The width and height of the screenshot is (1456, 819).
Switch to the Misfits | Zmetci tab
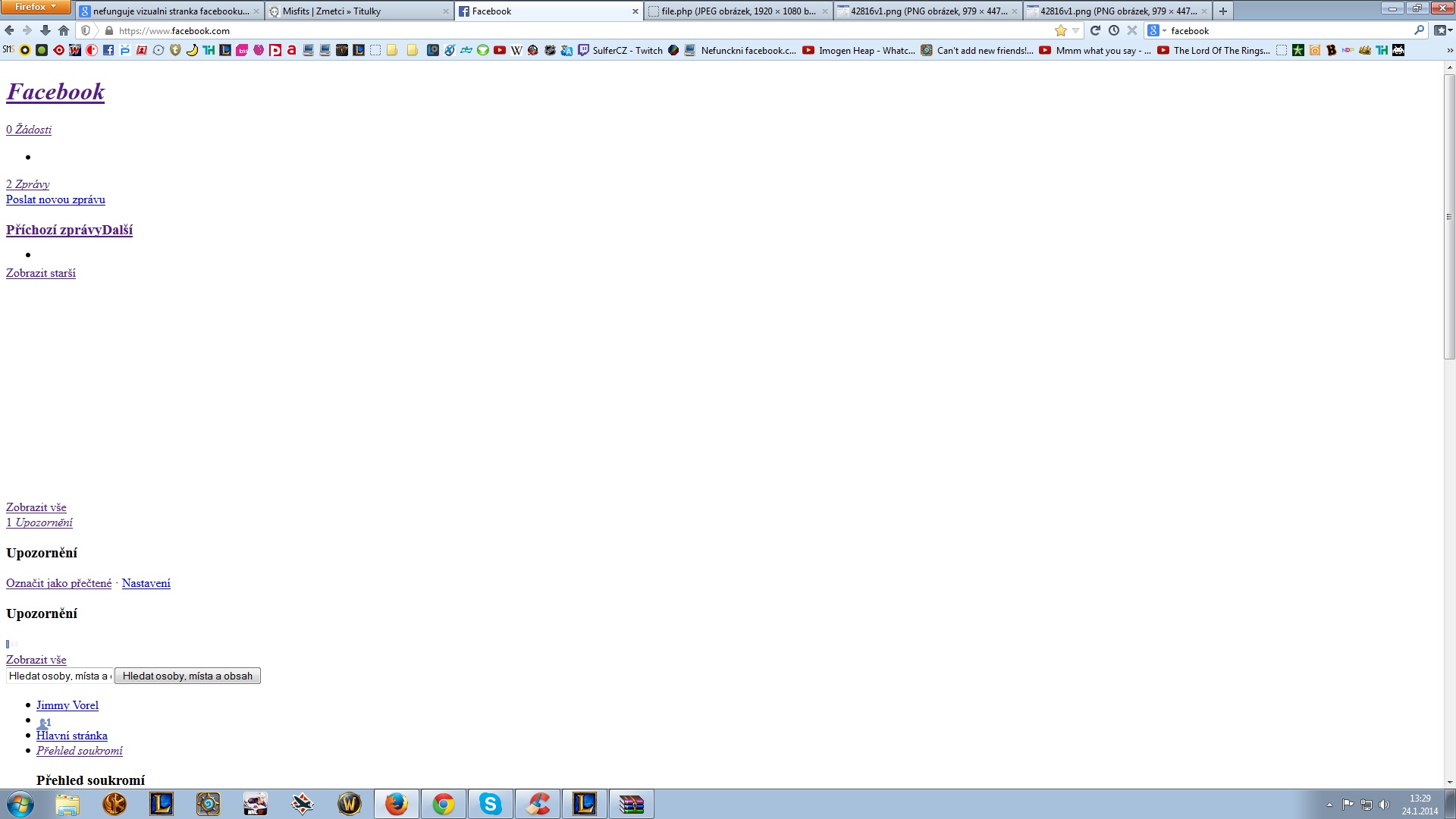coord(359,11)
